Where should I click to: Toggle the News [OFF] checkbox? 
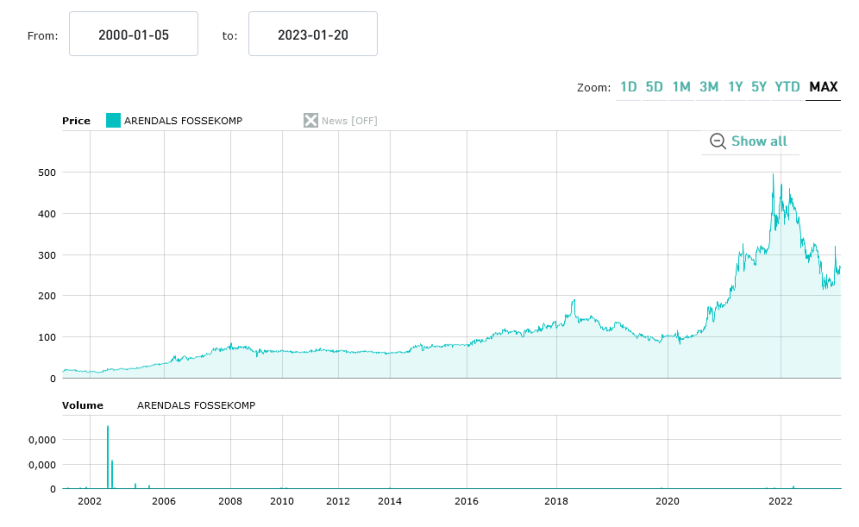pos(311,121)
